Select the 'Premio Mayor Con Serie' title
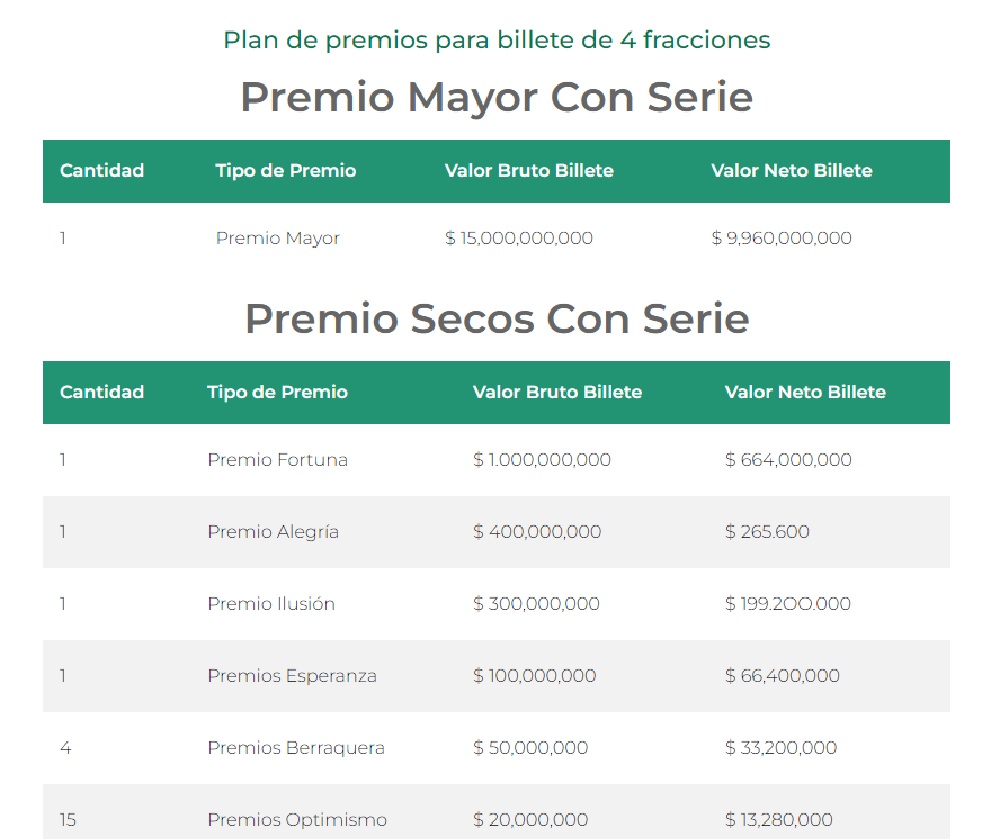The image size is (1002, 839). (497, 97)
